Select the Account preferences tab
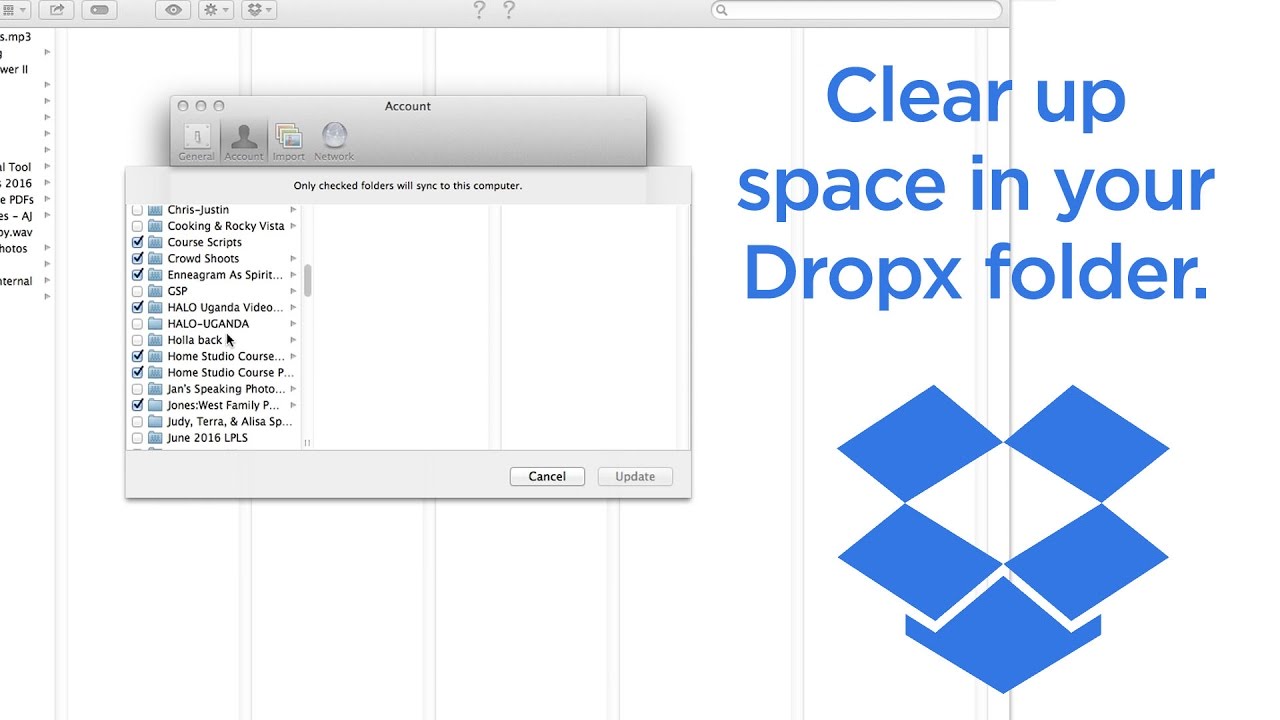The height and width of the screenshot is (720, 1280). coord(244,141)
